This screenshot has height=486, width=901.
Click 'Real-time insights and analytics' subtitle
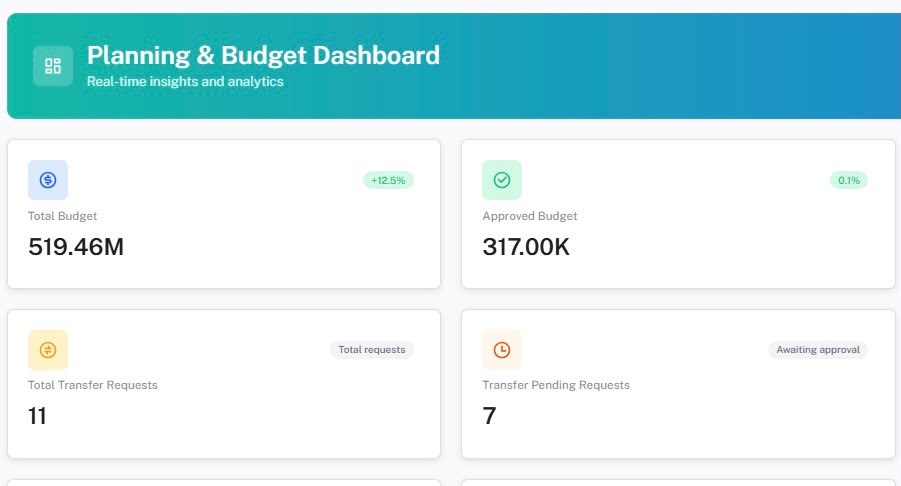coord(185,82)
